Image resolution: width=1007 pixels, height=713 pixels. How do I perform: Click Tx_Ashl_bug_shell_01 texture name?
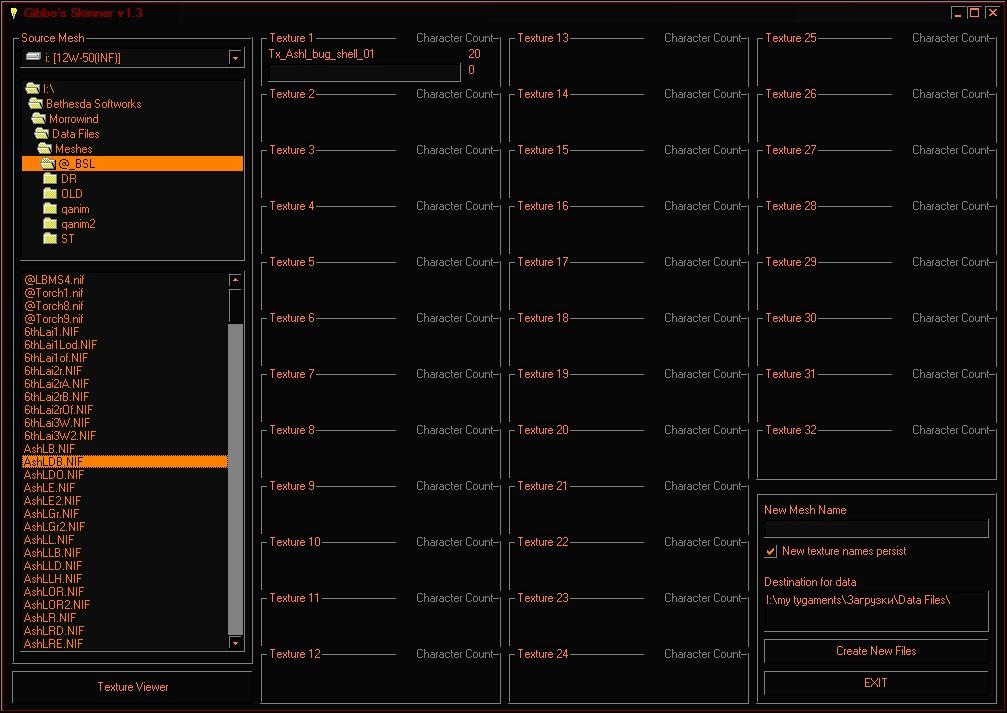coord(321,55)
